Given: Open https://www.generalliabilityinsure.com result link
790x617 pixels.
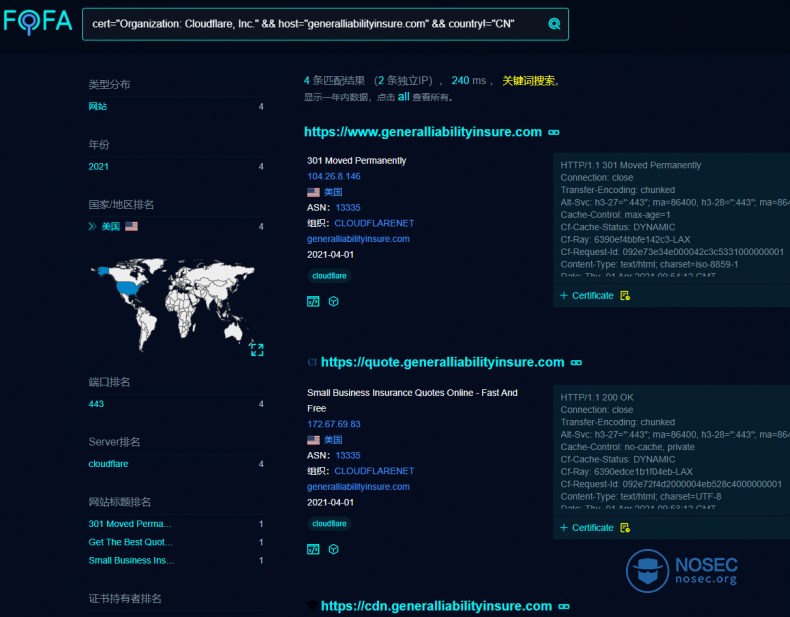Looking at the screenshot, I should (423, 132).
